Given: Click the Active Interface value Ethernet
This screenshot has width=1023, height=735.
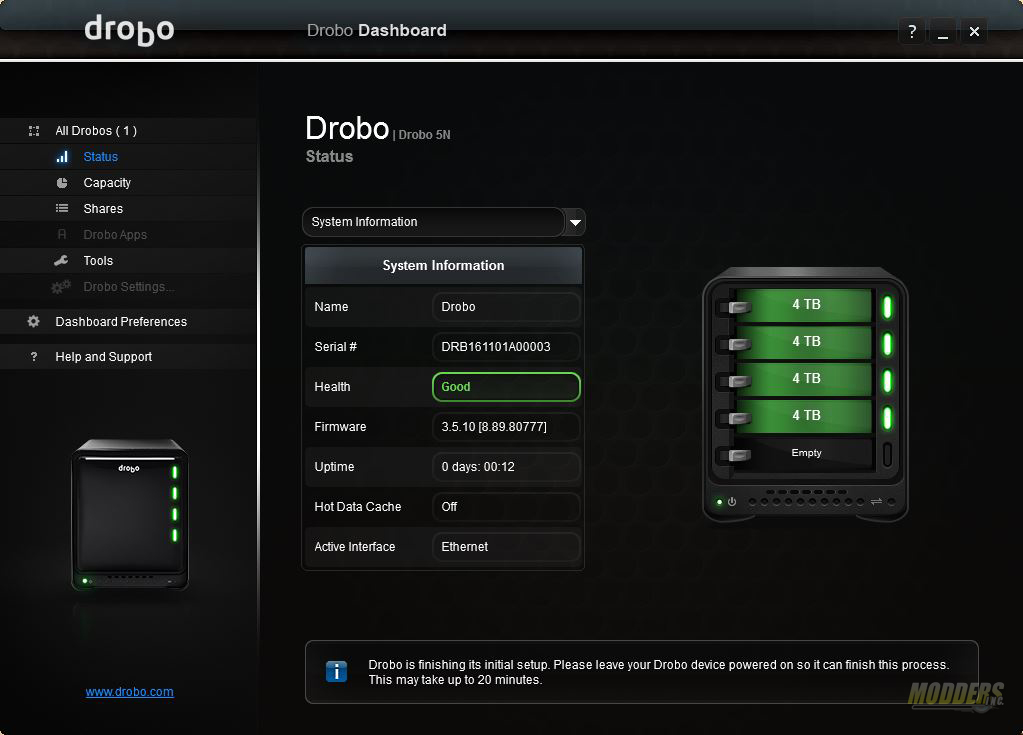Looking at the screenshot, I should click(506, 547).
